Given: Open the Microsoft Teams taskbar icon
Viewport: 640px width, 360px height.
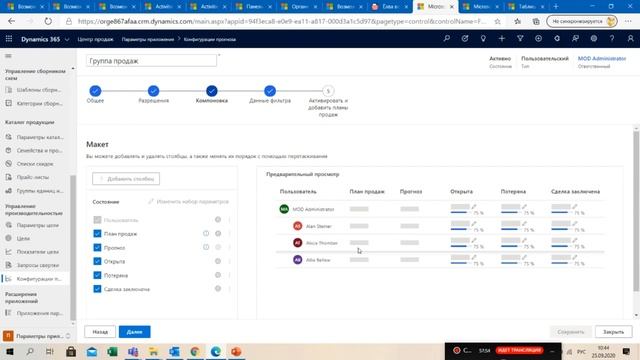Looking at the screenshot, I should click(133, 351).
